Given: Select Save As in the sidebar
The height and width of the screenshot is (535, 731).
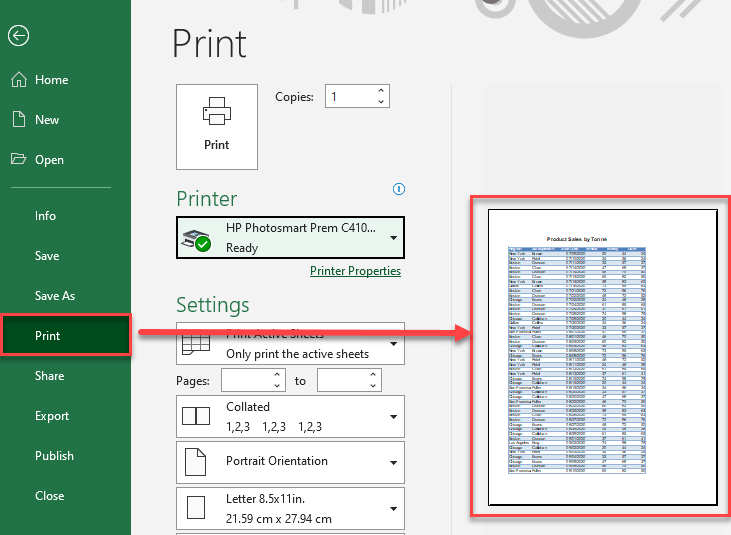Looking at the screenshot, I should pos(55,296).
